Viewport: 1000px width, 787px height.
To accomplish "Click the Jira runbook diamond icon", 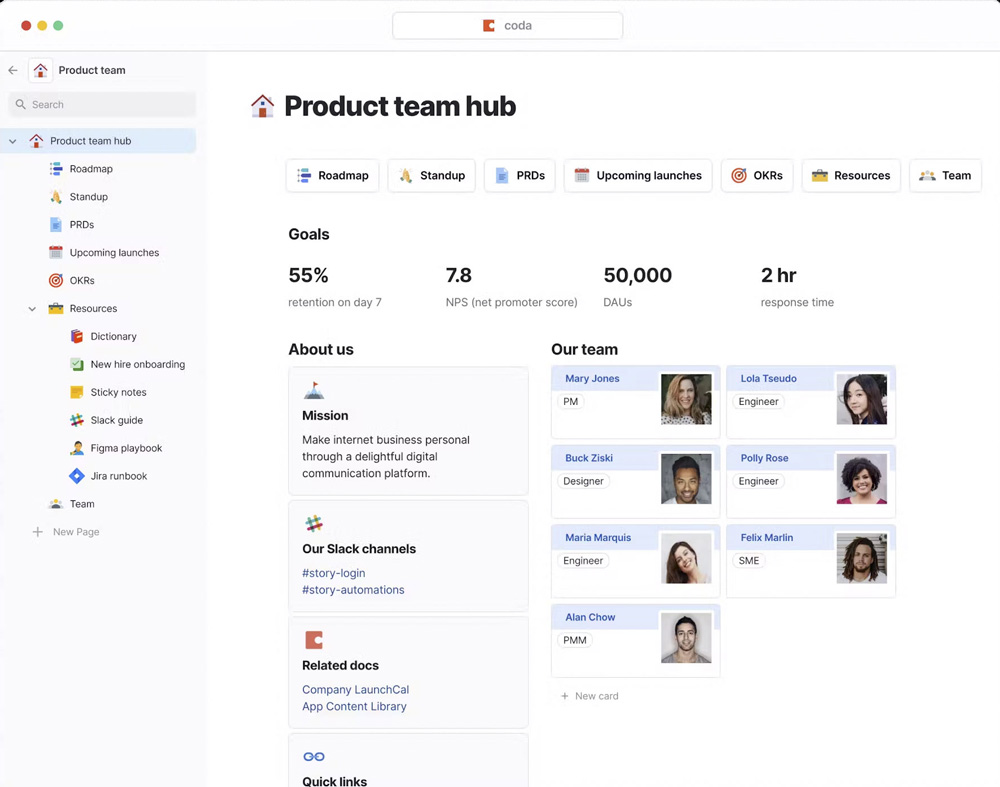I will (x=77, y=477).
